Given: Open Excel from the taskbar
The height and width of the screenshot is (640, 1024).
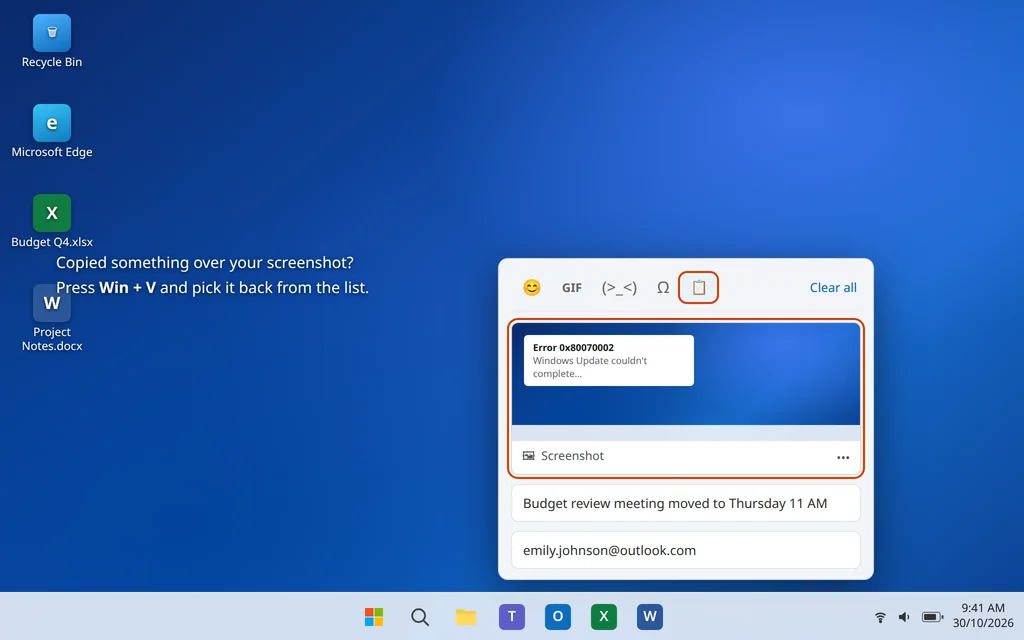Looking at the screenshot, I should click(x=603, y=616).
